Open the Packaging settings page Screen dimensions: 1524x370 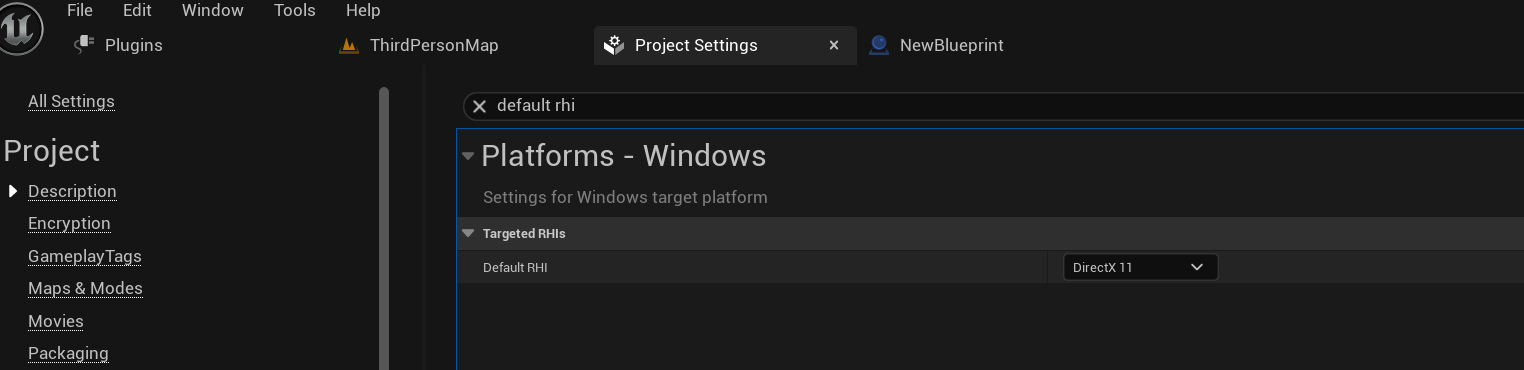point(68,353)
